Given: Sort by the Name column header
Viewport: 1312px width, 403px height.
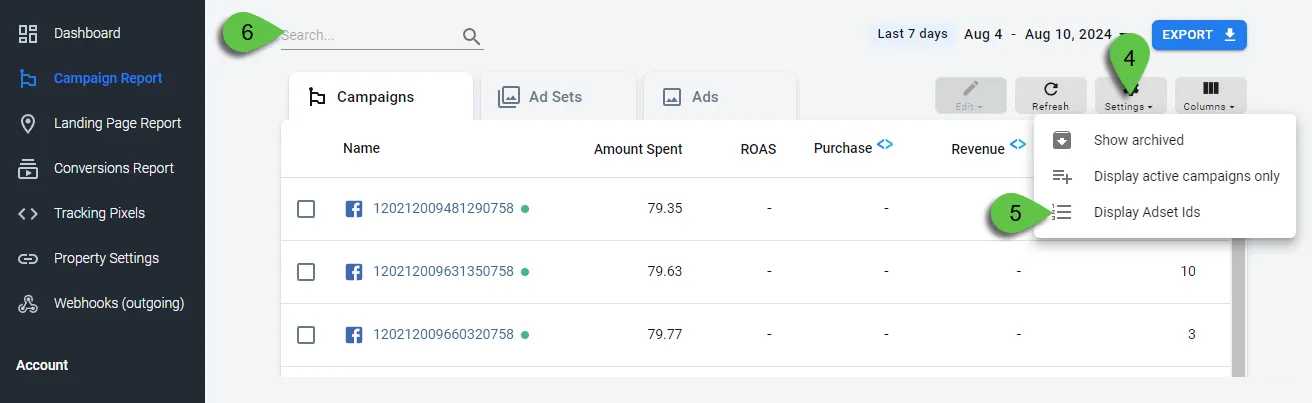Looking at the screenshot, I should pyautogui.click(x=361, y=148).
